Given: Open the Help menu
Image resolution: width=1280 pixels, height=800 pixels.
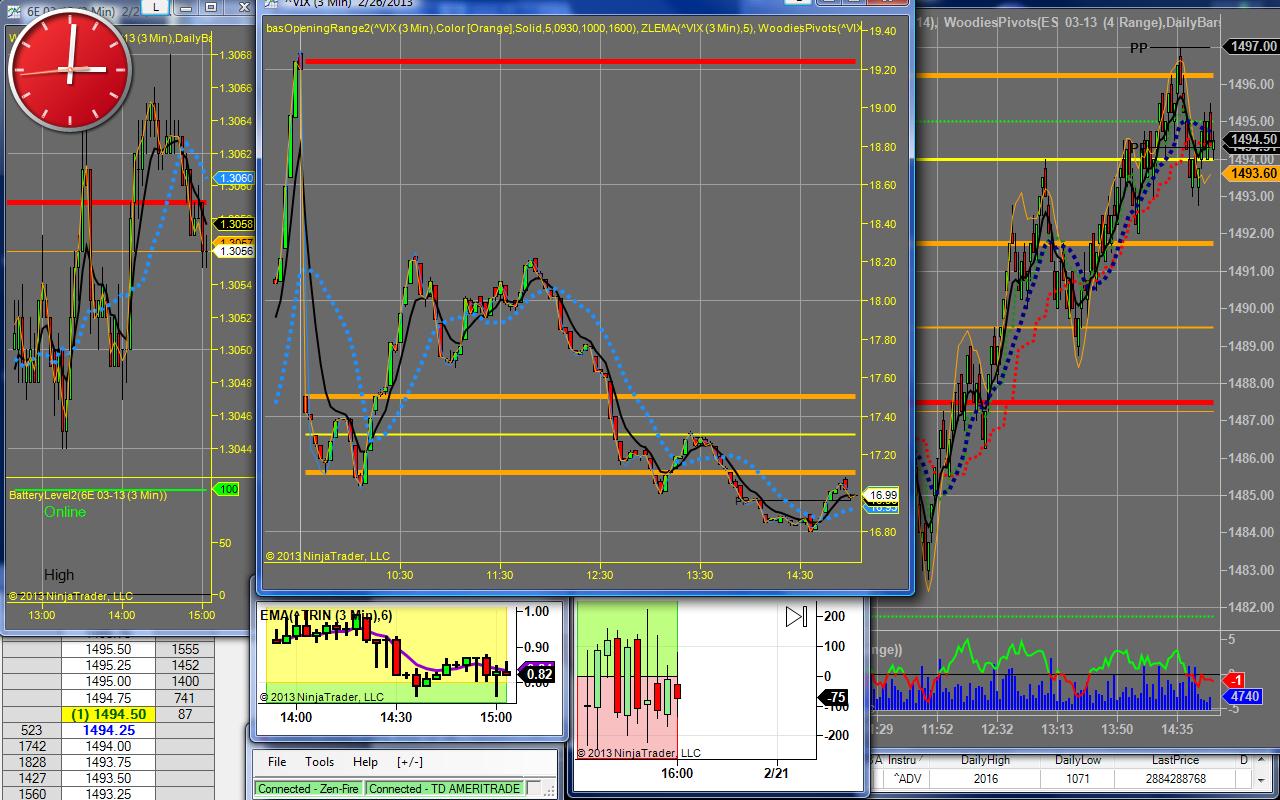Looking at the screenshot, I should pyautogui.click(x=366, y=762).
